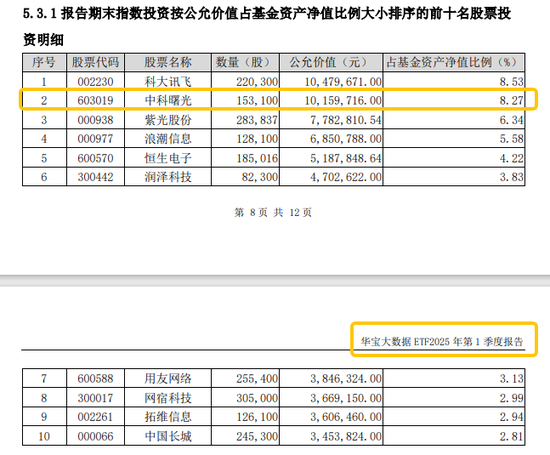550x455 pixels.
Task: Click fair value 3,606,460.00
Action: [346, 417]
